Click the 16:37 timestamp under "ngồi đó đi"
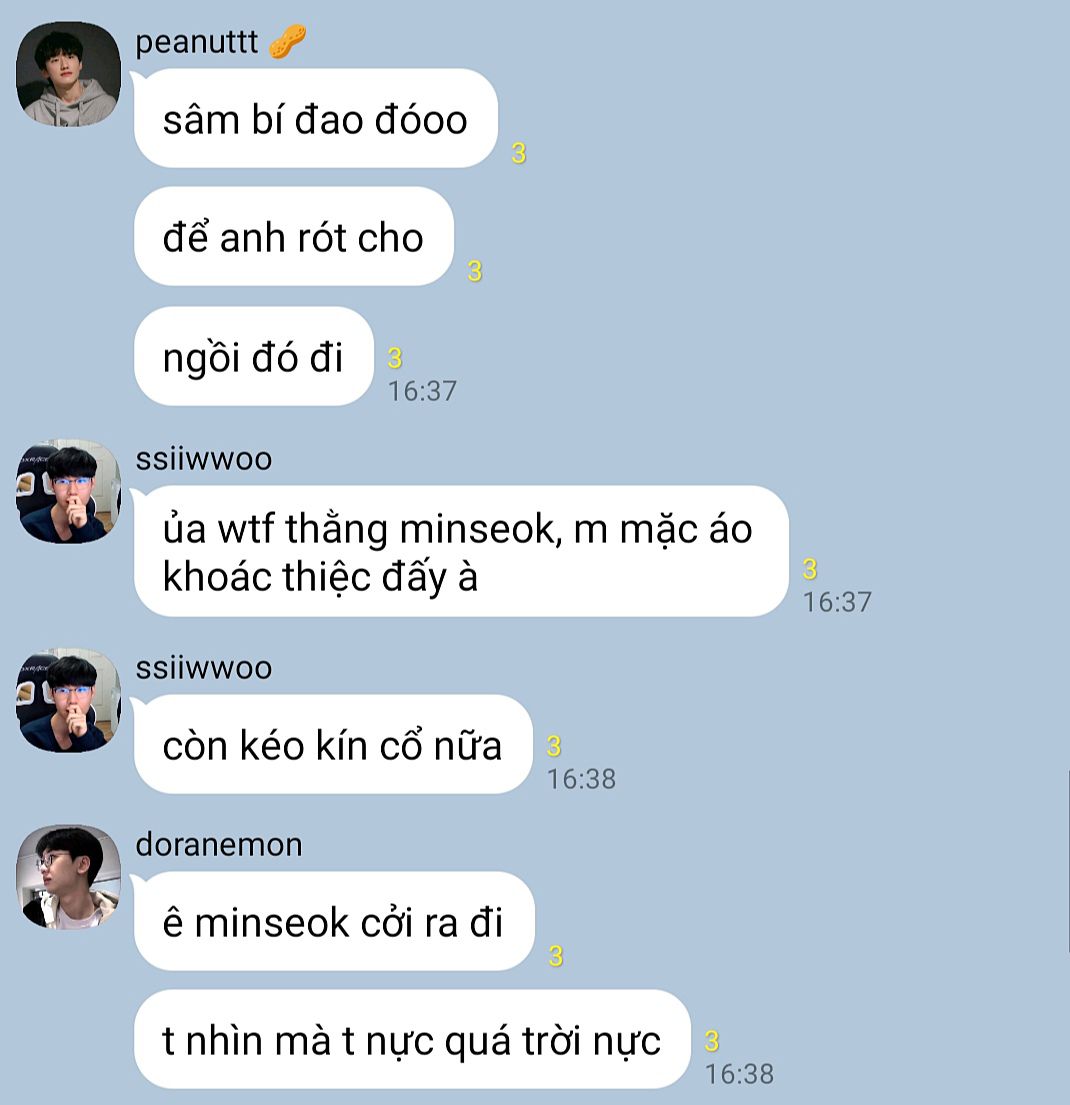The image size is (1070, 1105). click(x=422, y=391)
